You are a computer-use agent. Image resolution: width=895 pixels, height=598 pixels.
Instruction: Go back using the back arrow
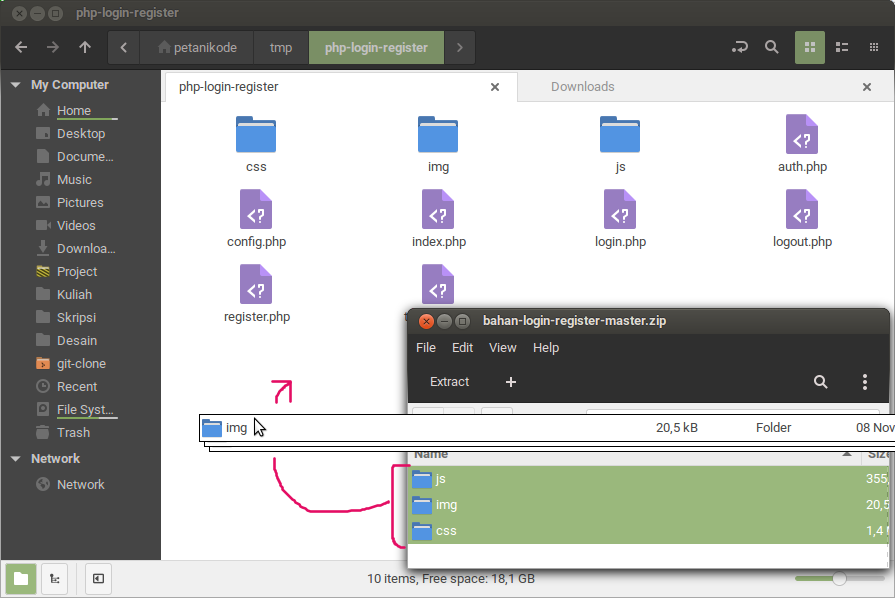point(21,47)
